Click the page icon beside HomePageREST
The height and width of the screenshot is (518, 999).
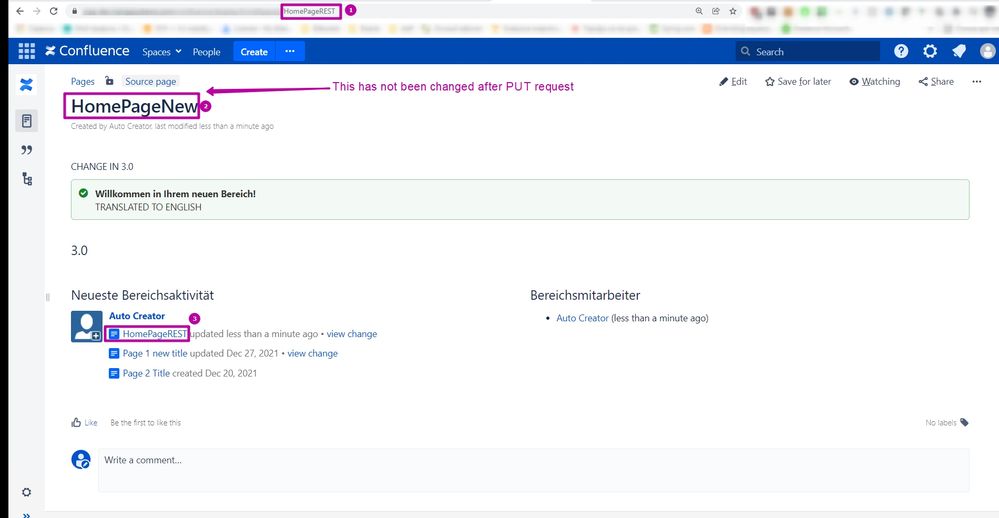114,334
